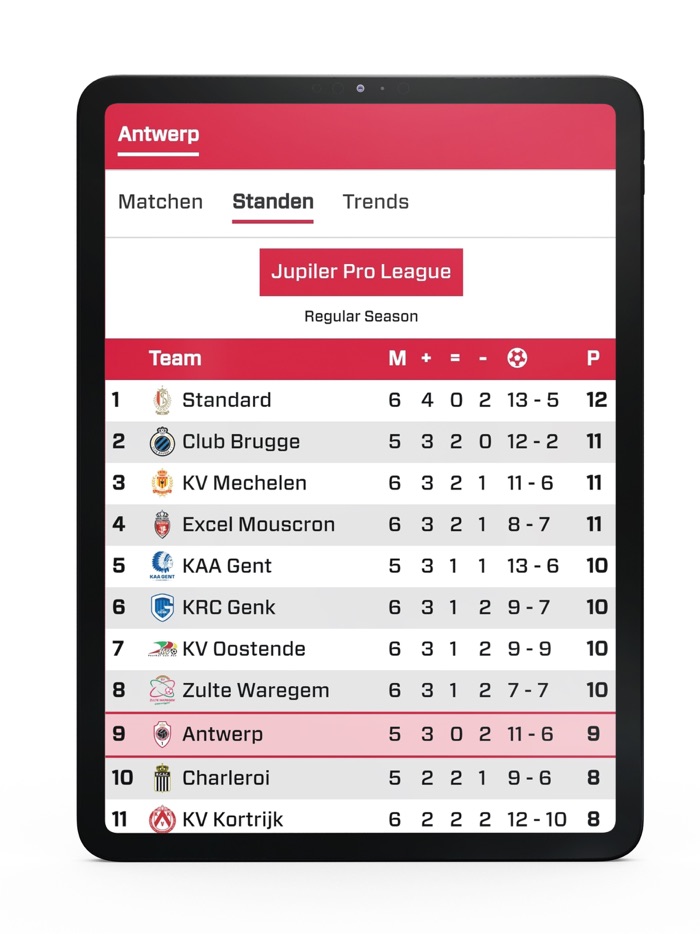Tap the KV Mechelen crest icon
700x934 pixels.
(x=162, y=483)
